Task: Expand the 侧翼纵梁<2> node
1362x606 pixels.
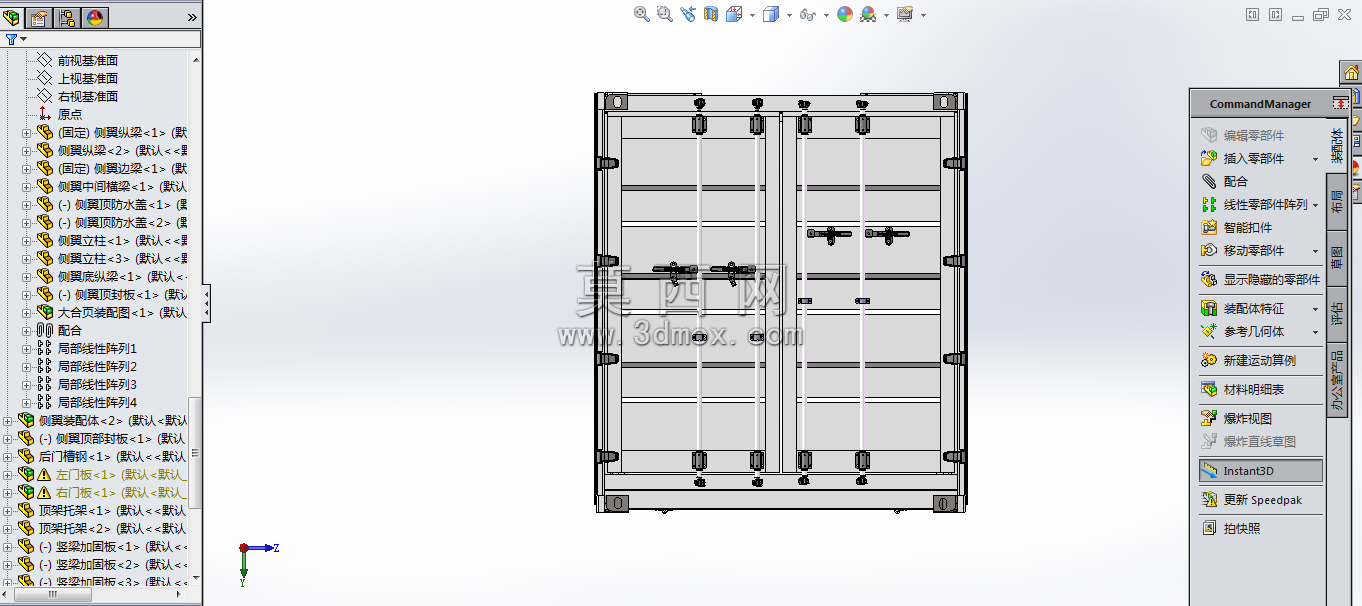Action: pos(27,151)
